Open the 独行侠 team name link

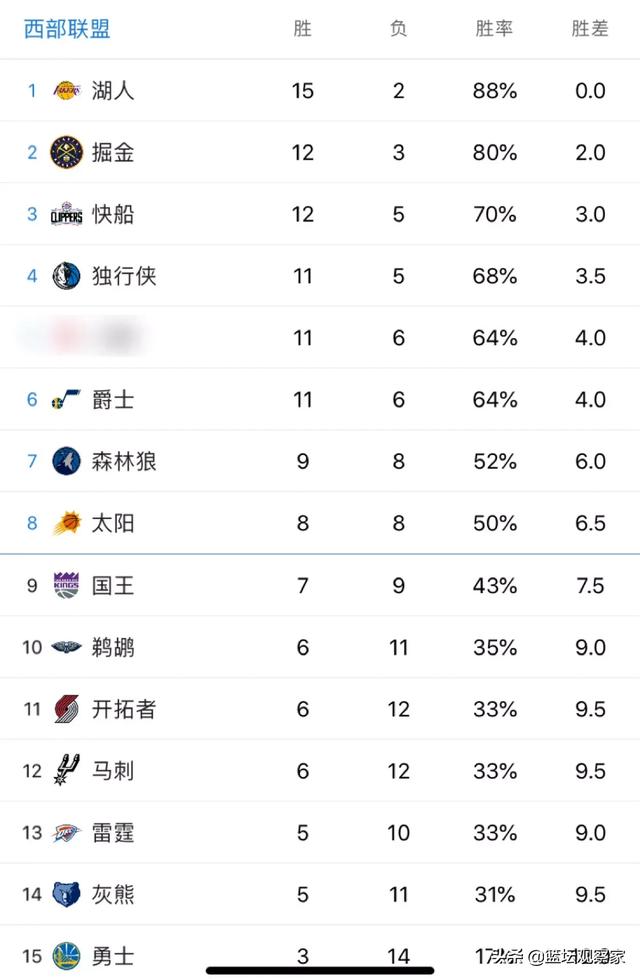coord(124,276)
